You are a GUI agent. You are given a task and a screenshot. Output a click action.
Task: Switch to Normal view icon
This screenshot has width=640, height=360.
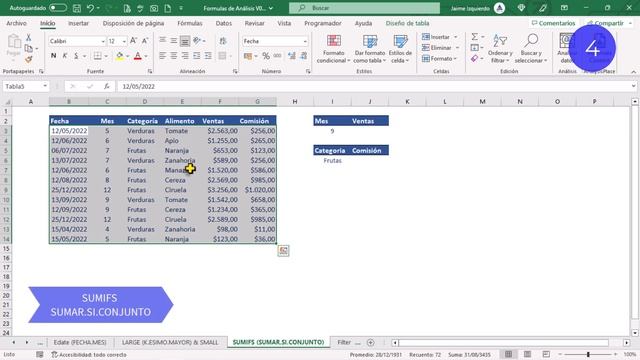[508, 354]
